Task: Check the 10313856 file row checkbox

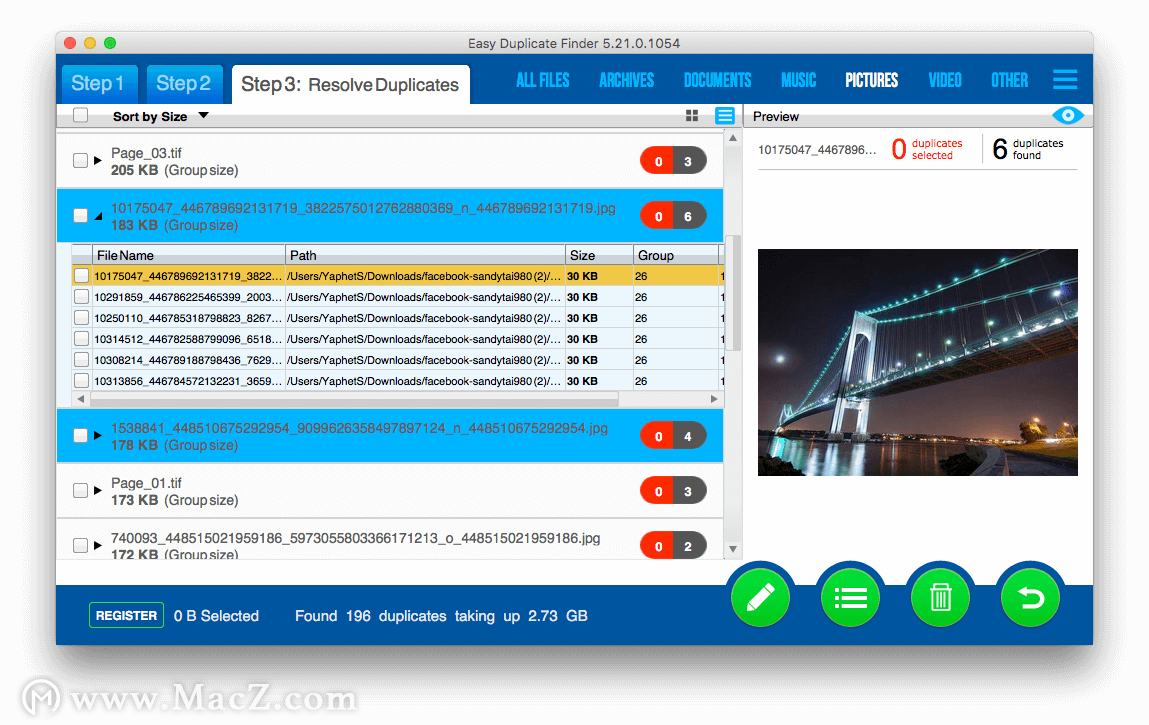Action: 81,381
